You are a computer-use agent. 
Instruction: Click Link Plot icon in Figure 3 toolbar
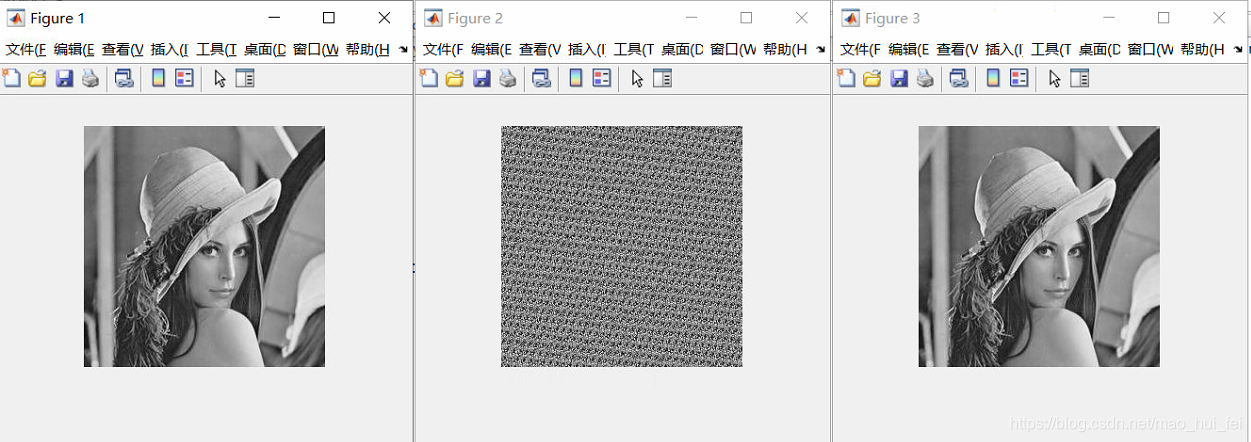tap(958, 78)
